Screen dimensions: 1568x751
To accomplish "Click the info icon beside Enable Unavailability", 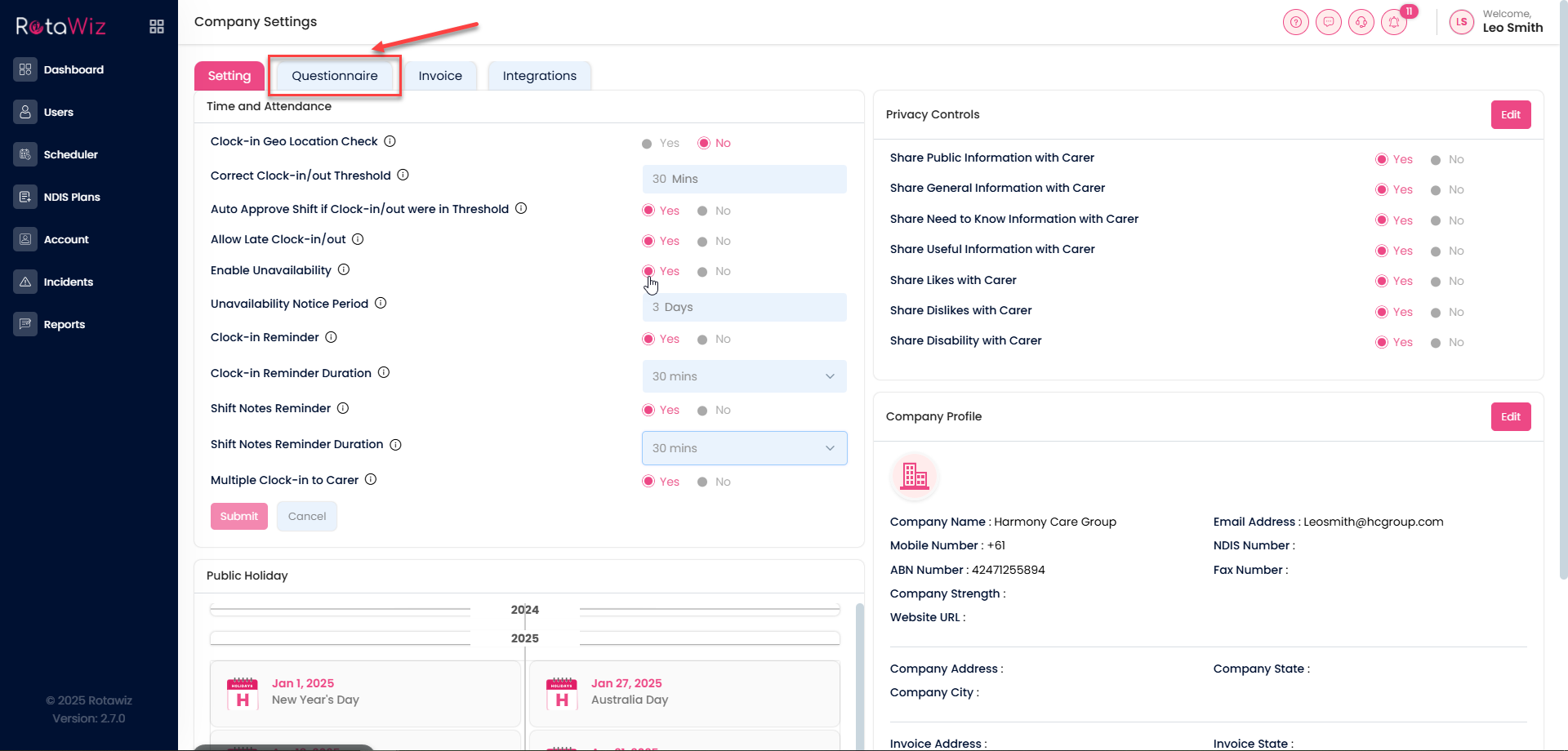I will tap(344, 269).
